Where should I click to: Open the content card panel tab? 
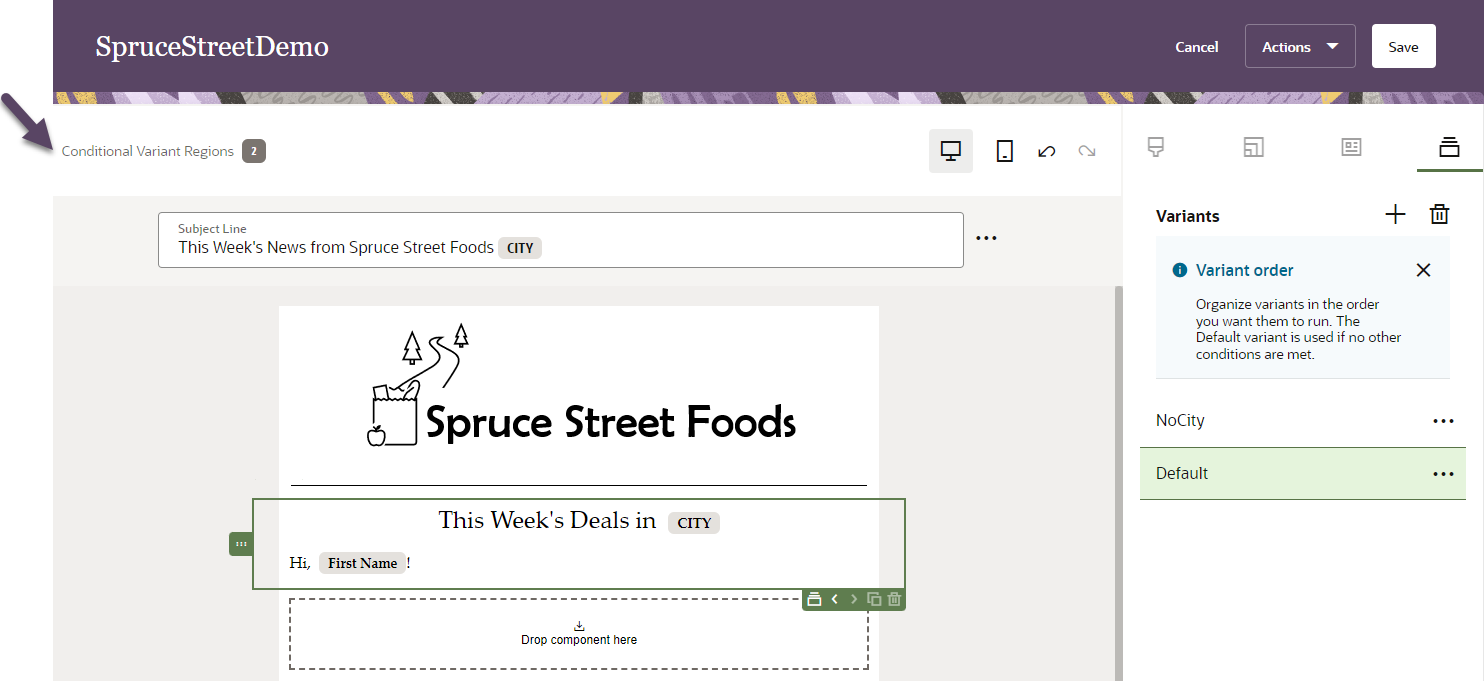click(x=1351, y=147)
